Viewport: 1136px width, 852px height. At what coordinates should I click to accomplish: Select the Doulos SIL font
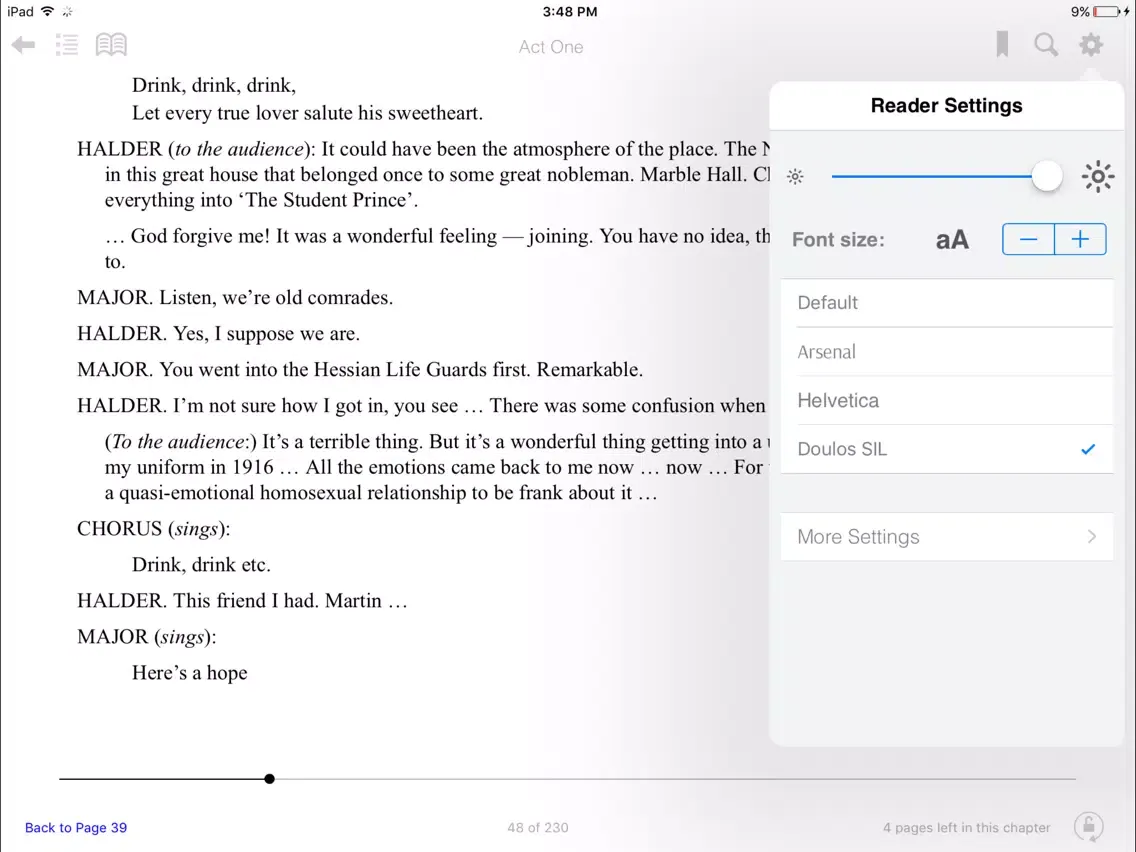point(946,449)
